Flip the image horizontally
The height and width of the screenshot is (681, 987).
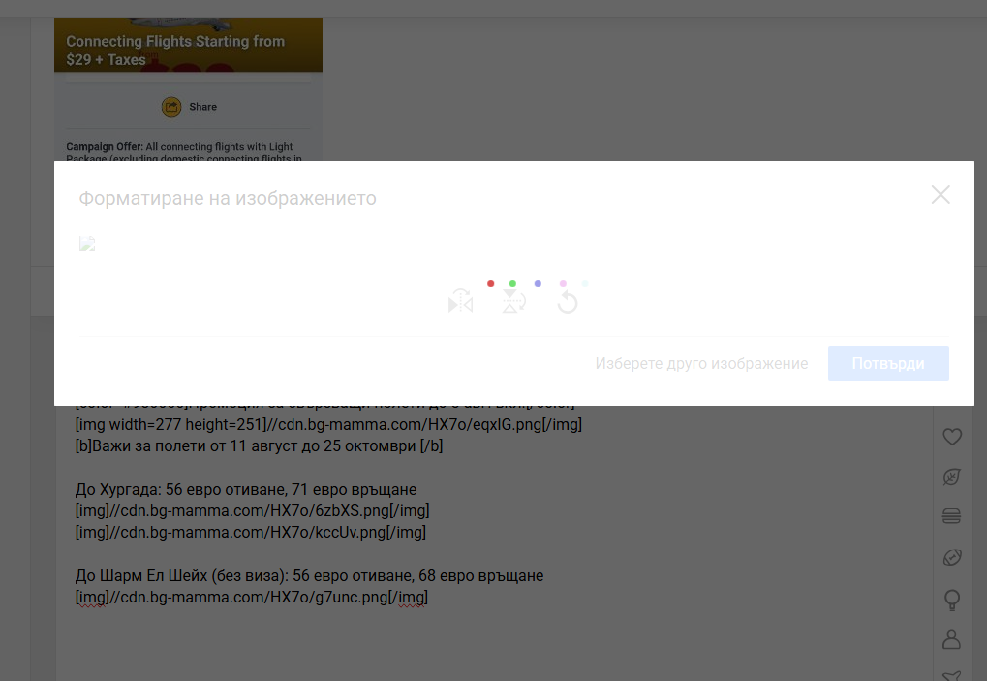(x=460, y=301)
